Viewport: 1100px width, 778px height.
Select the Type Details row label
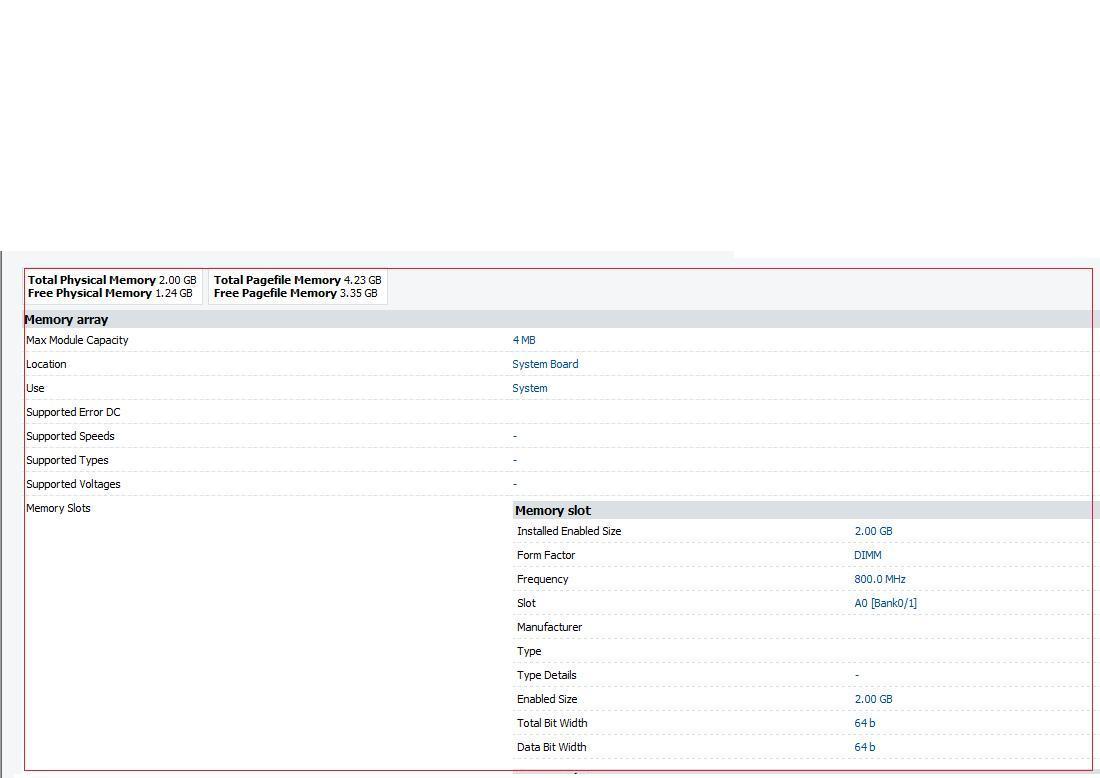click(x=546, y=675)
